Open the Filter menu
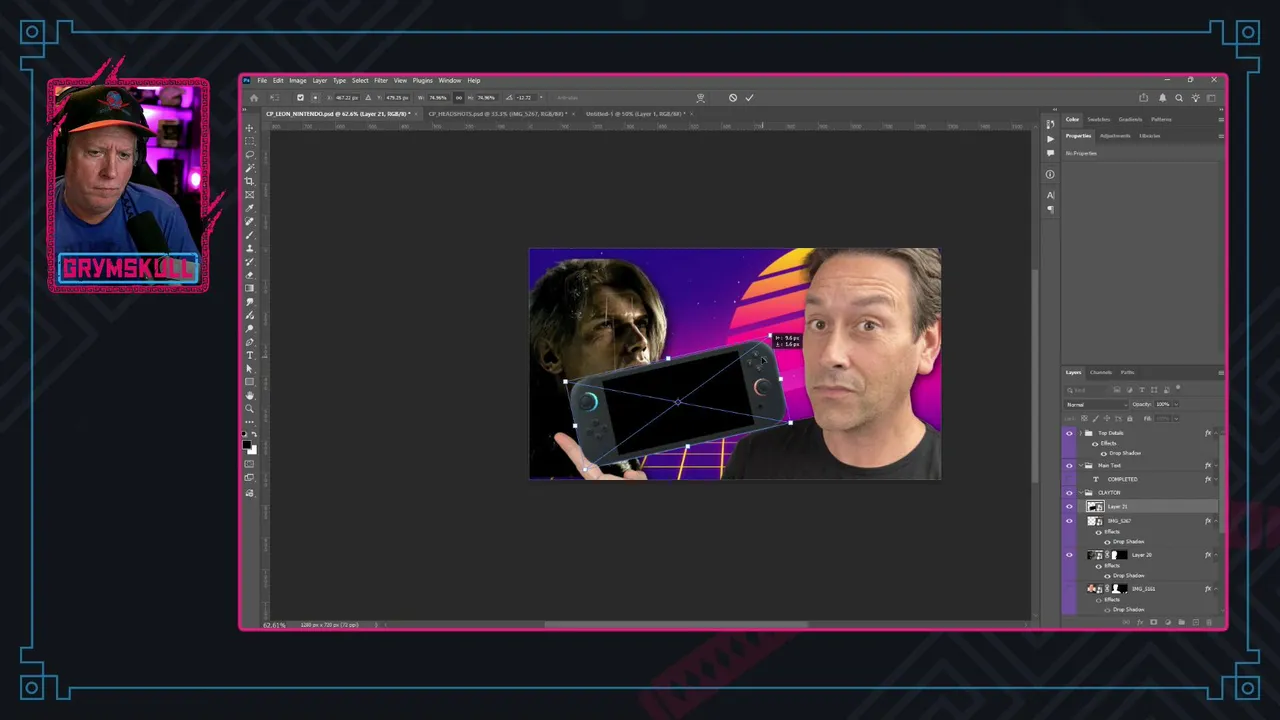The width and height of the screenshot is (1280, 720). [381, 80]
